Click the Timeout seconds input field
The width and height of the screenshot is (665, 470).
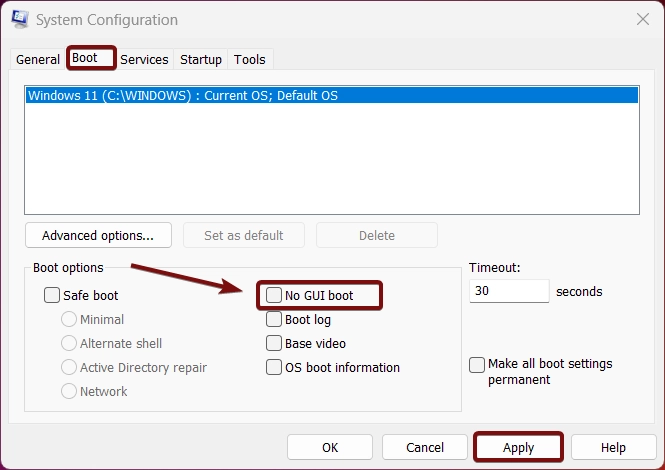click(509, 291)
